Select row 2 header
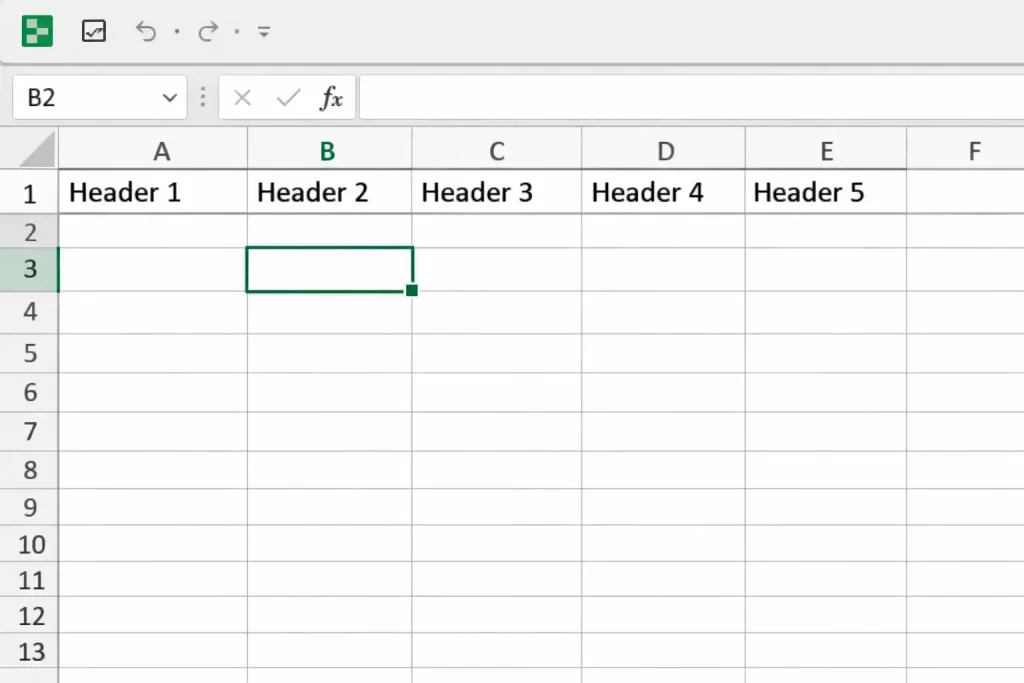The height and width of the screenshot is (683, 1024). (29, 232)
